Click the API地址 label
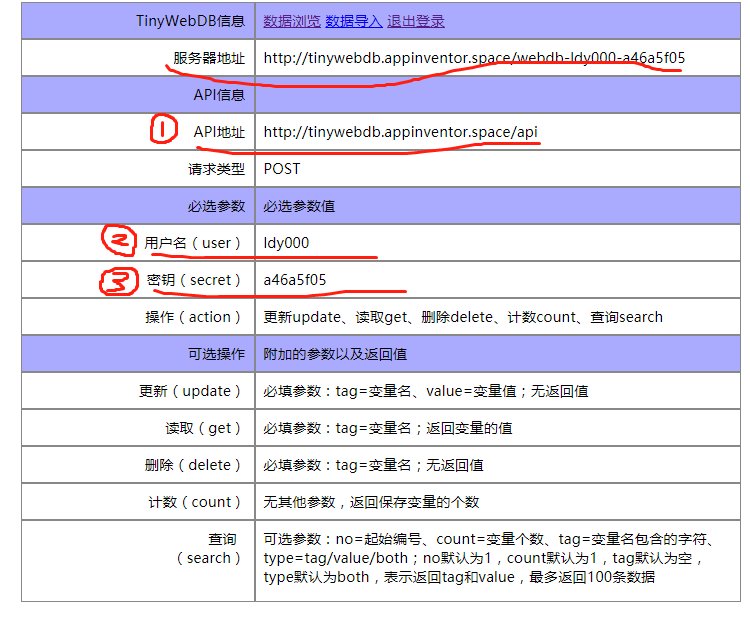 coord(219,132)
